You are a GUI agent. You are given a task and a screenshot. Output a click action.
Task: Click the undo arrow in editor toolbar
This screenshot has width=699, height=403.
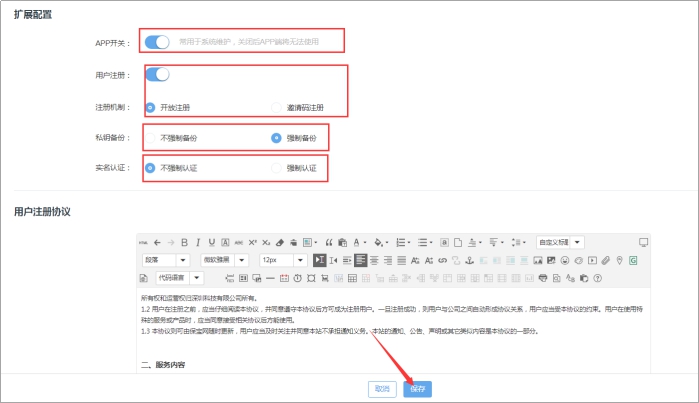[157, 242]
